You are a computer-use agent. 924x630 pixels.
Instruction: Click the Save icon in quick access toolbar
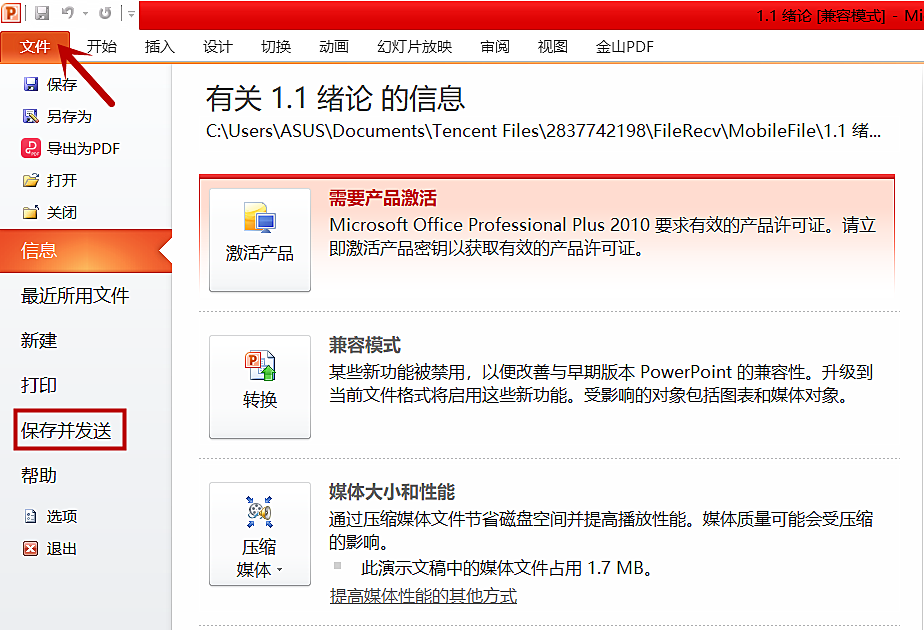coord(42,13)
